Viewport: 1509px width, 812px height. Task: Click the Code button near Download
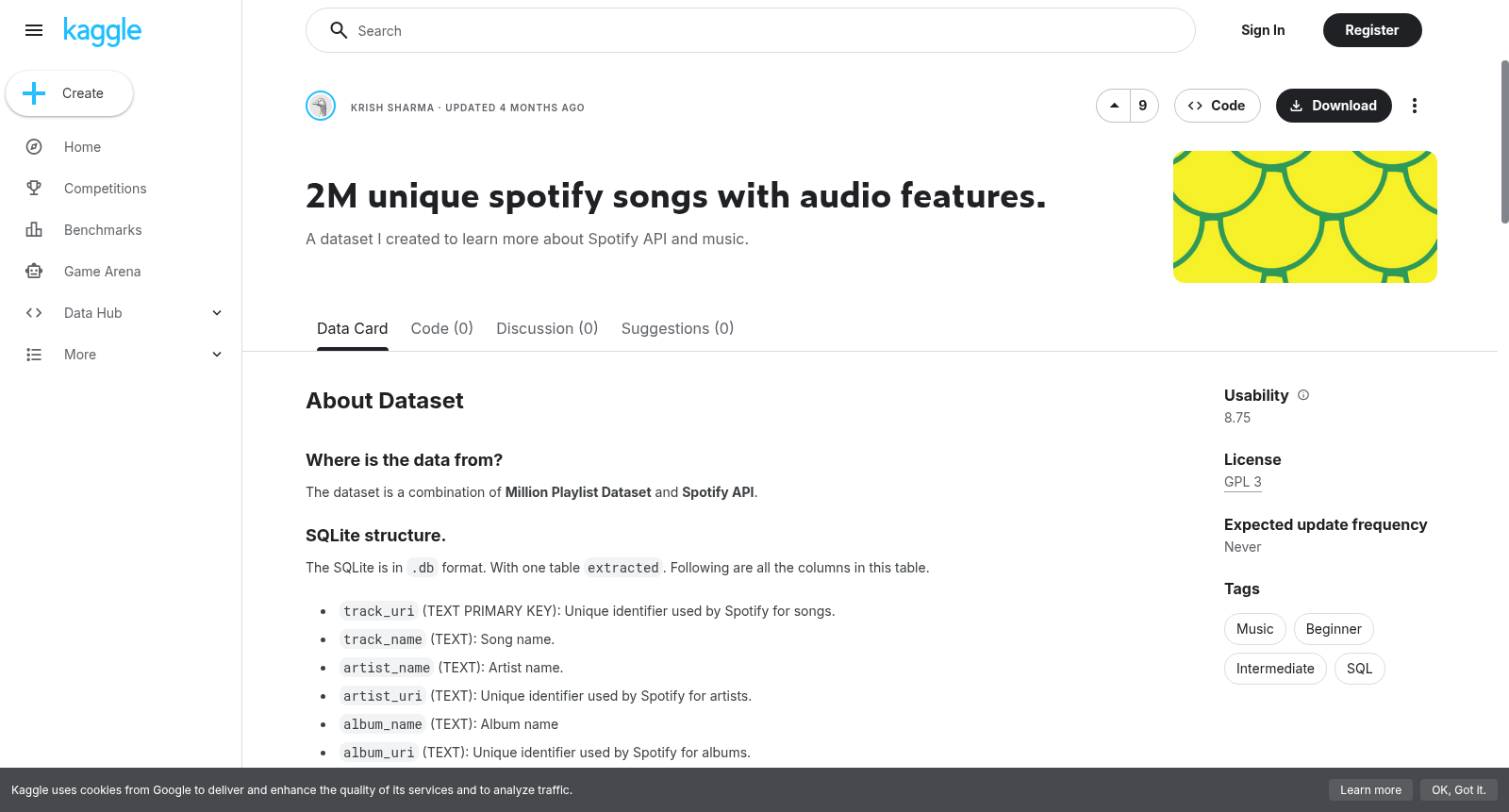[x=1218, y=106]
